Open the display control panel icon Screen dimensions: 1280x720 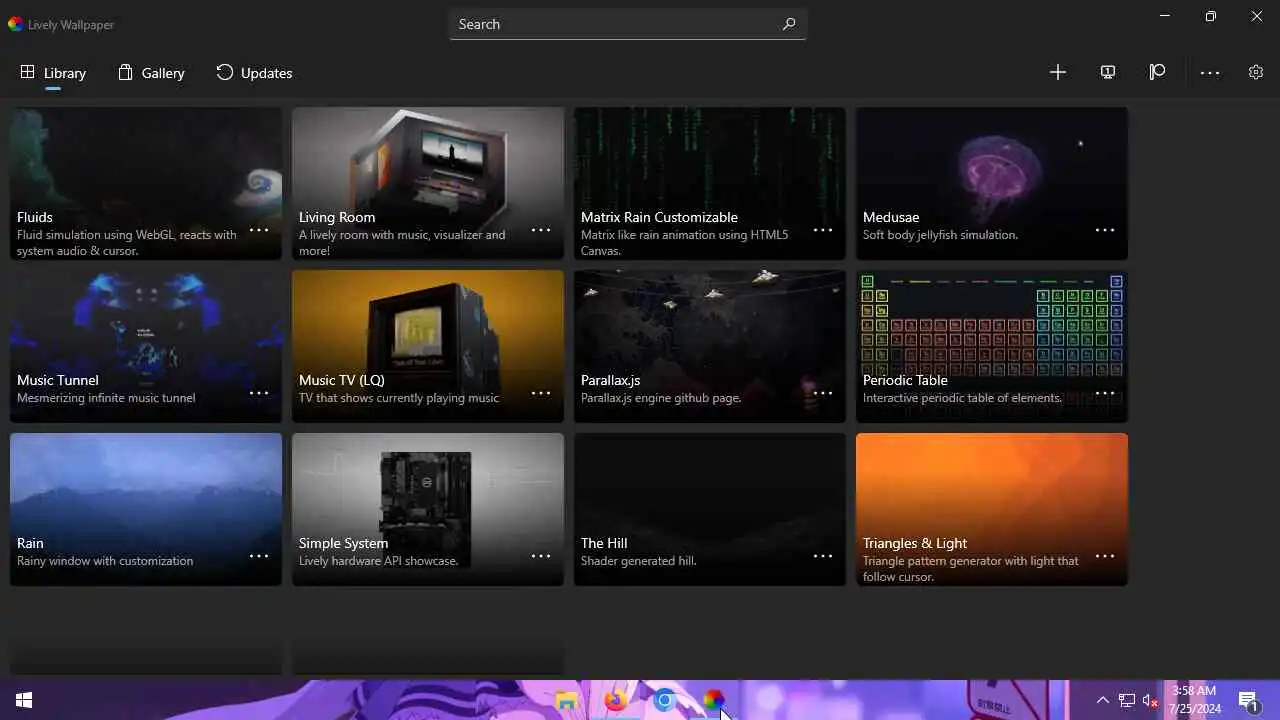1108,72
